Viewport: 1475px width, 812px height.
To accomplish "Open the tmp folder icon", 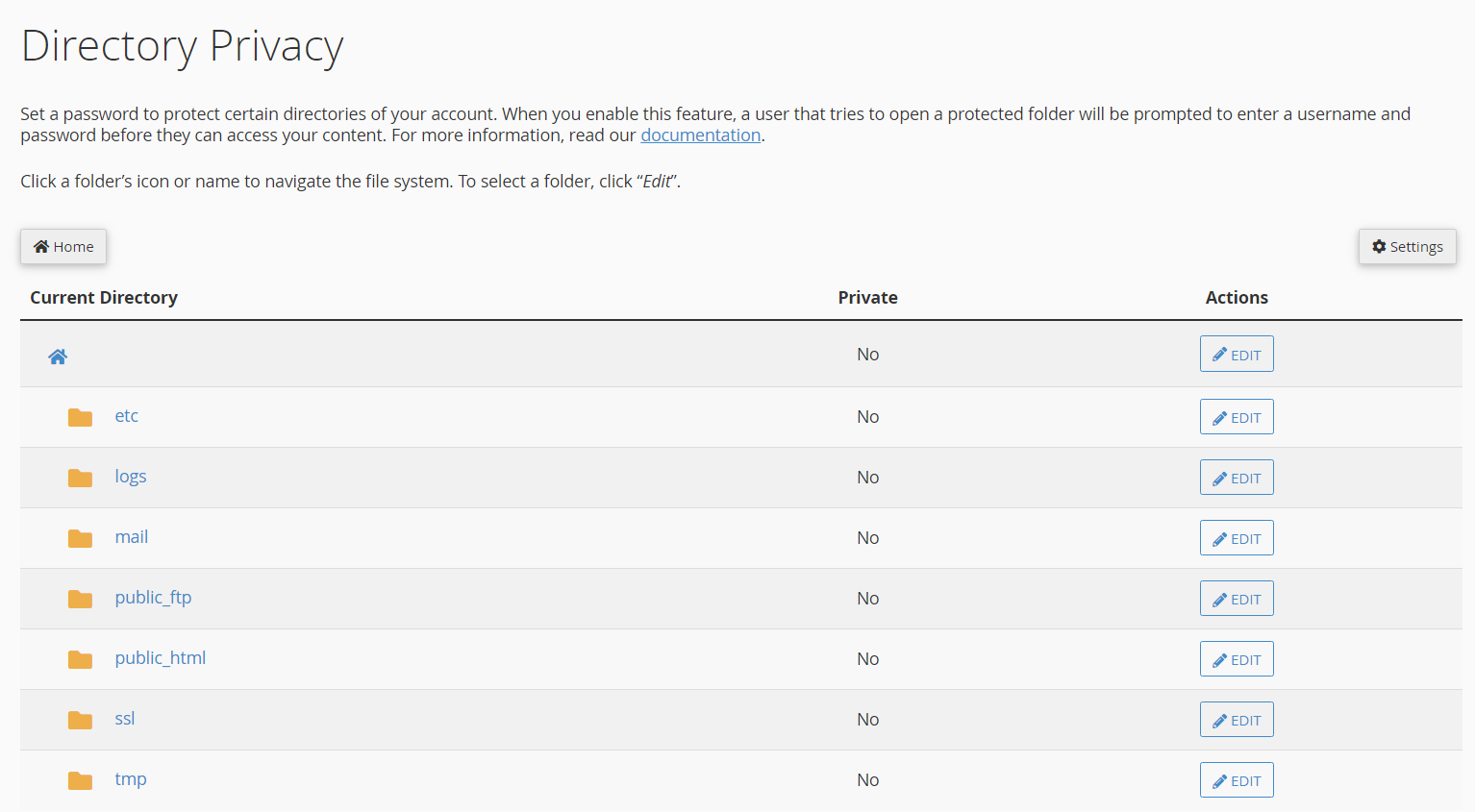I will pos(80,780).
